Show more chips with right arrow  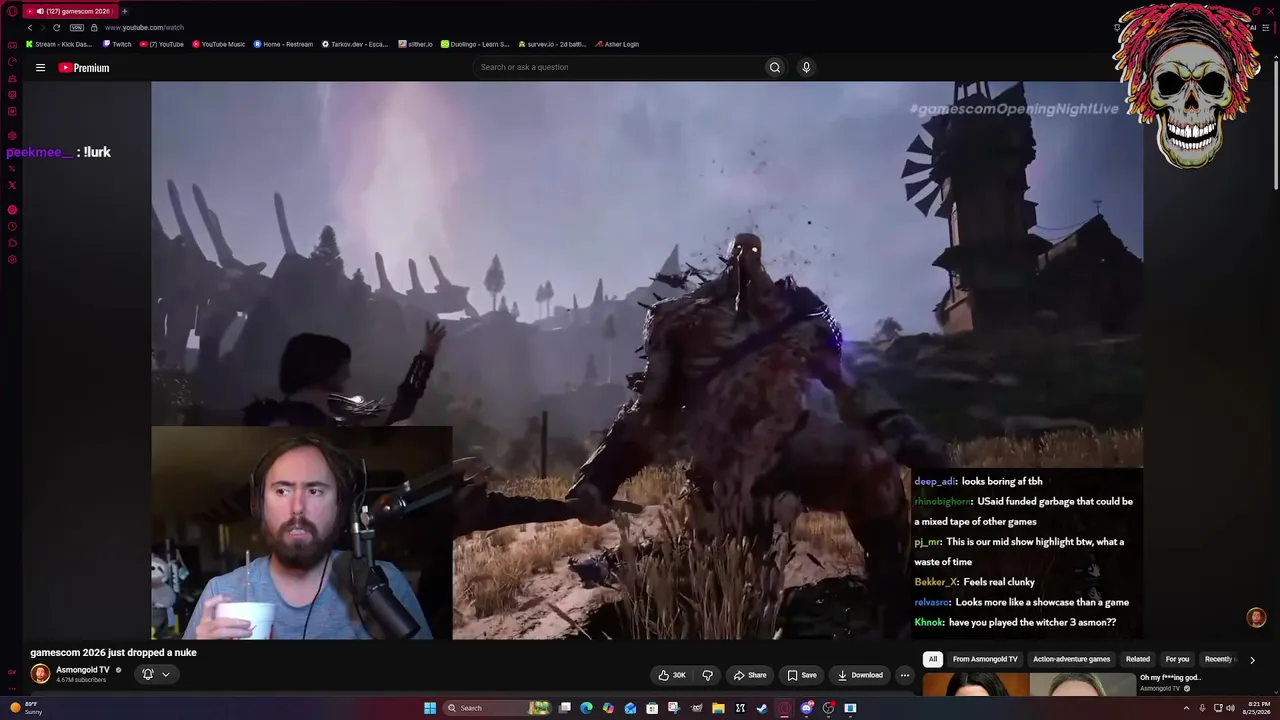1252,660
